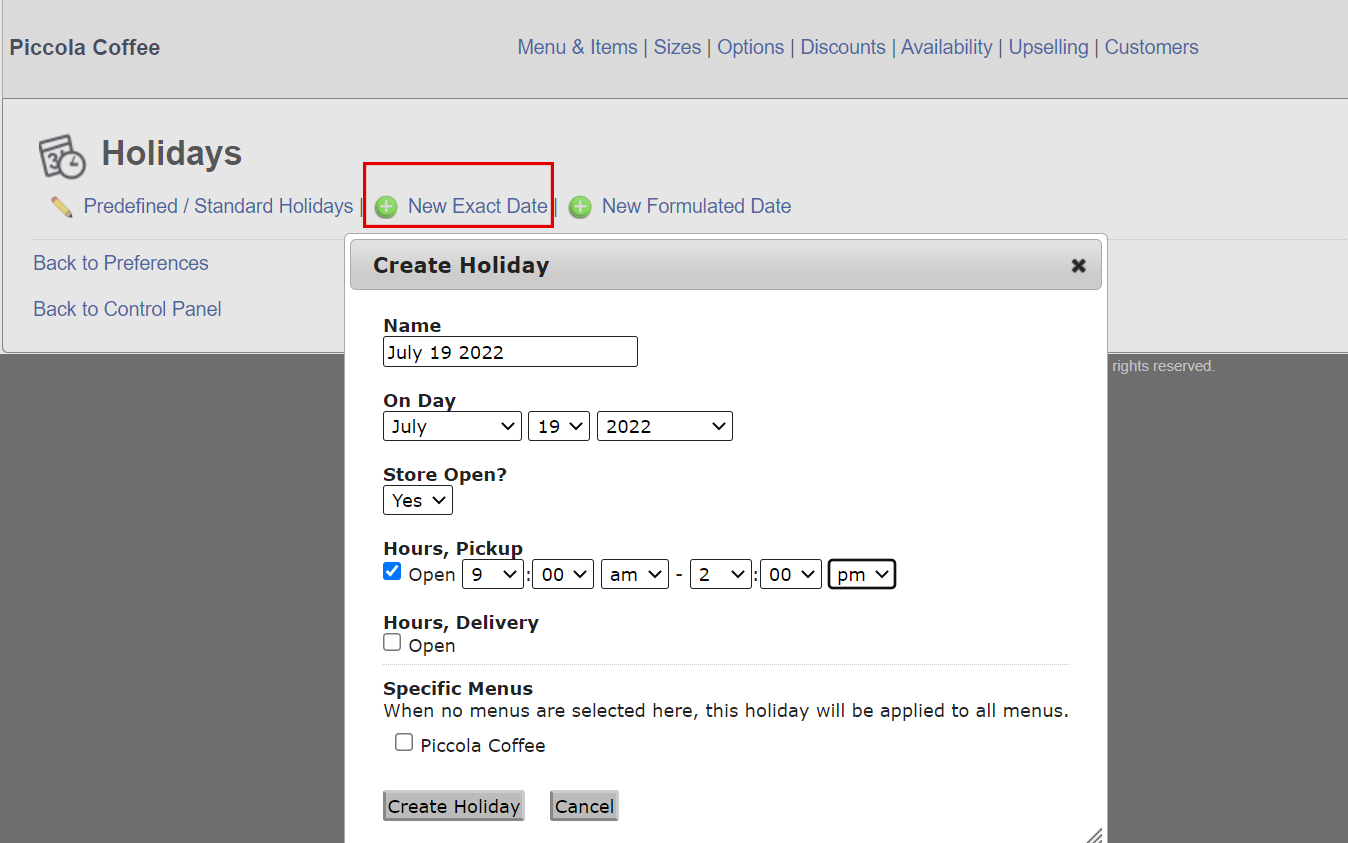1348x843 pixels.
Task: Go Back to Preferences
Action: click(x=121, y=263)
